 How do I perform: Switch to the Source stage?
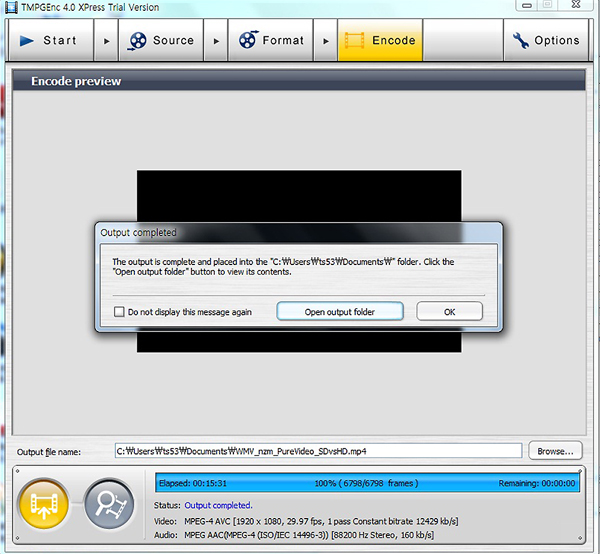click(161, 40)
